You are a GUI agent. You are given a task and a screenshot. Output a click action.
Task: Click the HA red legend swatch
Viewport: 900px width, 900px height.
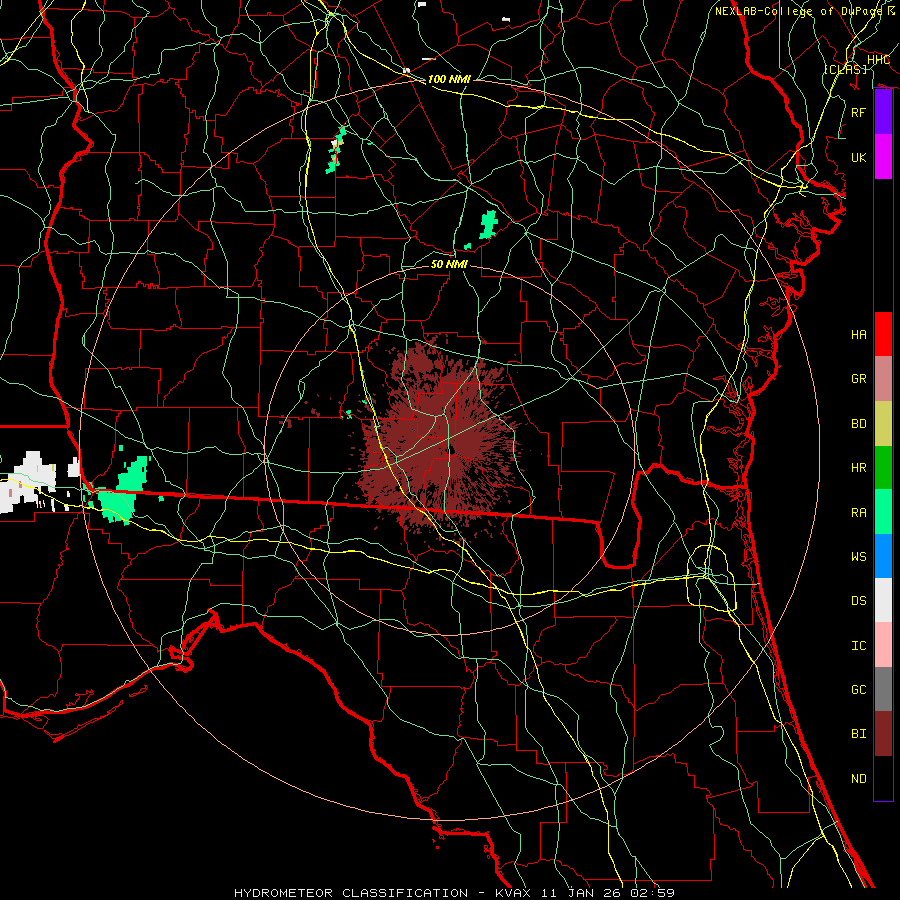coord(883,334)
